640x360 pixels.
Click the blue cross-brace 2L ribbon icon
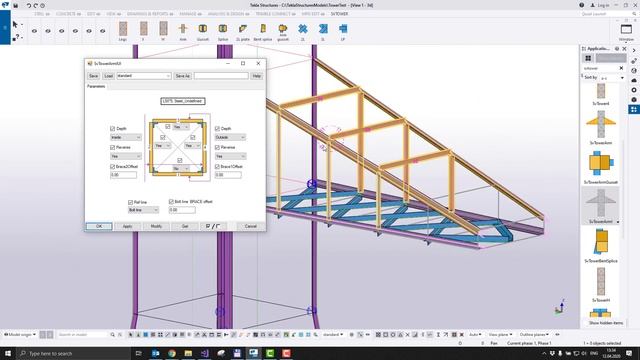[x=303, y=29]
